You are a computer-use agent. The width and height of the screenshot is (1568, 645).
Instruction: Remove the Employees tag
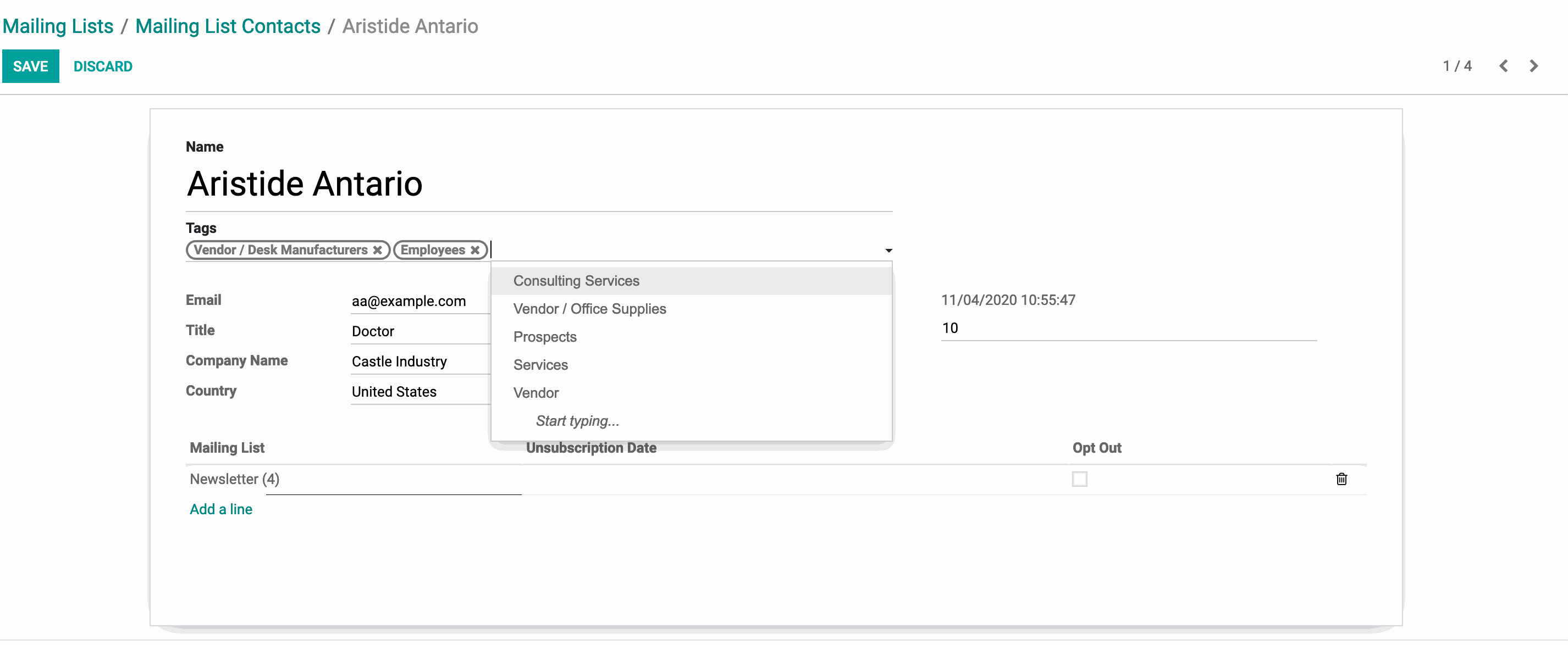pyautogui.click(x=475, y=250)
